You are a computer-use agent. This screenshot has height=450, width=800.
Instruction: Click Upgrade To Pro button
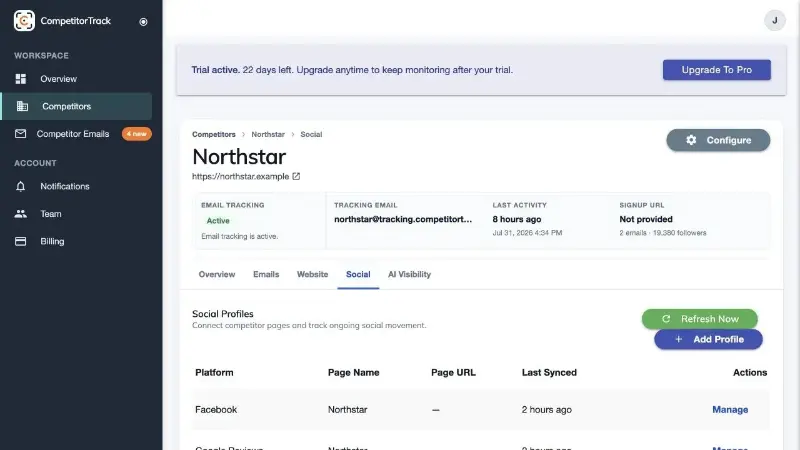717,70
